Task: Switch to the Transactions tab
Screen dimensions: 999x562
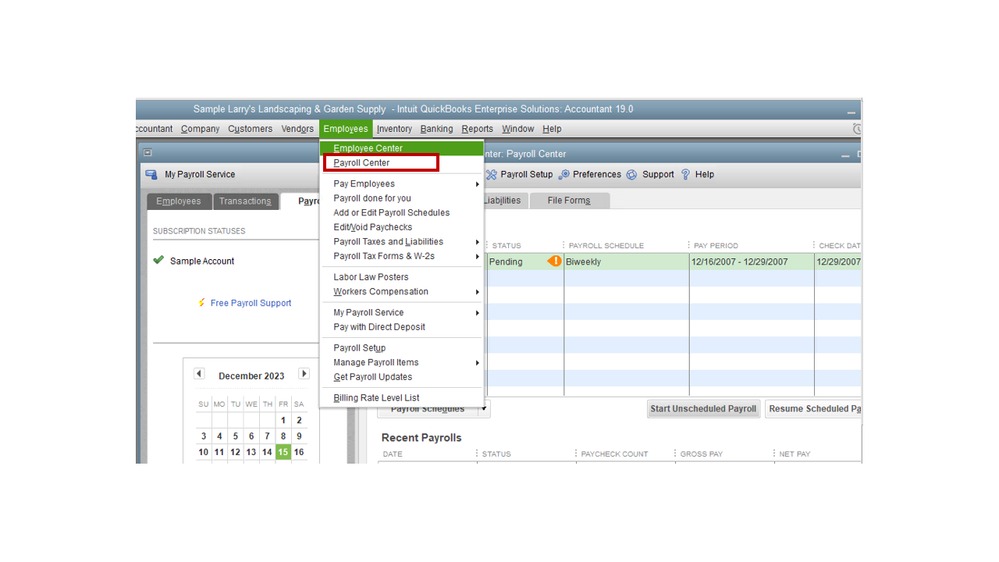Action: click(x=245, y=201)
